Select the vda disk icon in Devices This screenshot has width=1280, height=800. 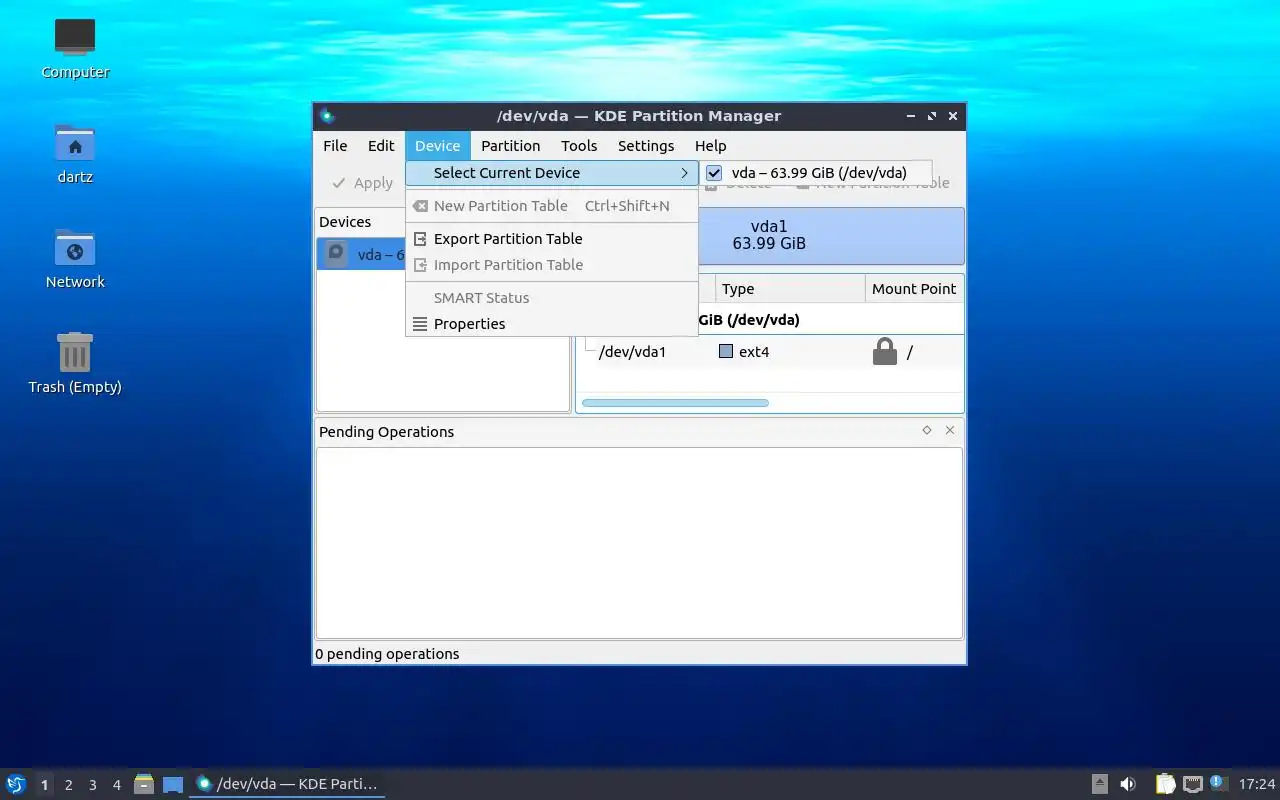[336, 254]
